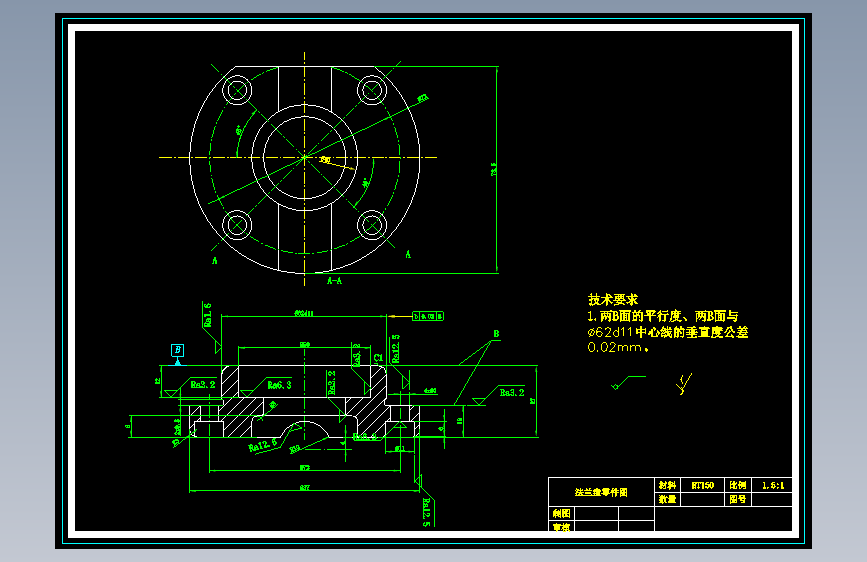This screenshot has height=562, width=867.
Task: Click the C1 chamfer annotation
Action: [378, 358]
